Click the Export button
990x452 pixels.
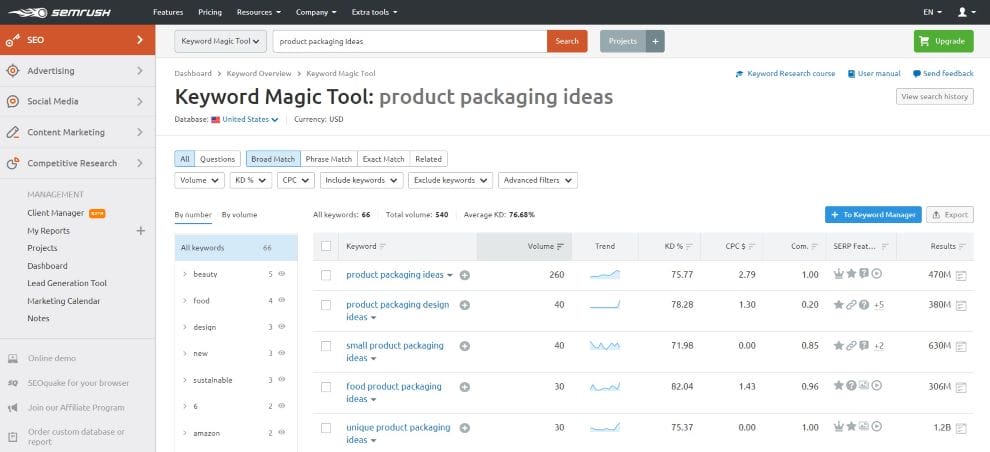click(950, 215)
